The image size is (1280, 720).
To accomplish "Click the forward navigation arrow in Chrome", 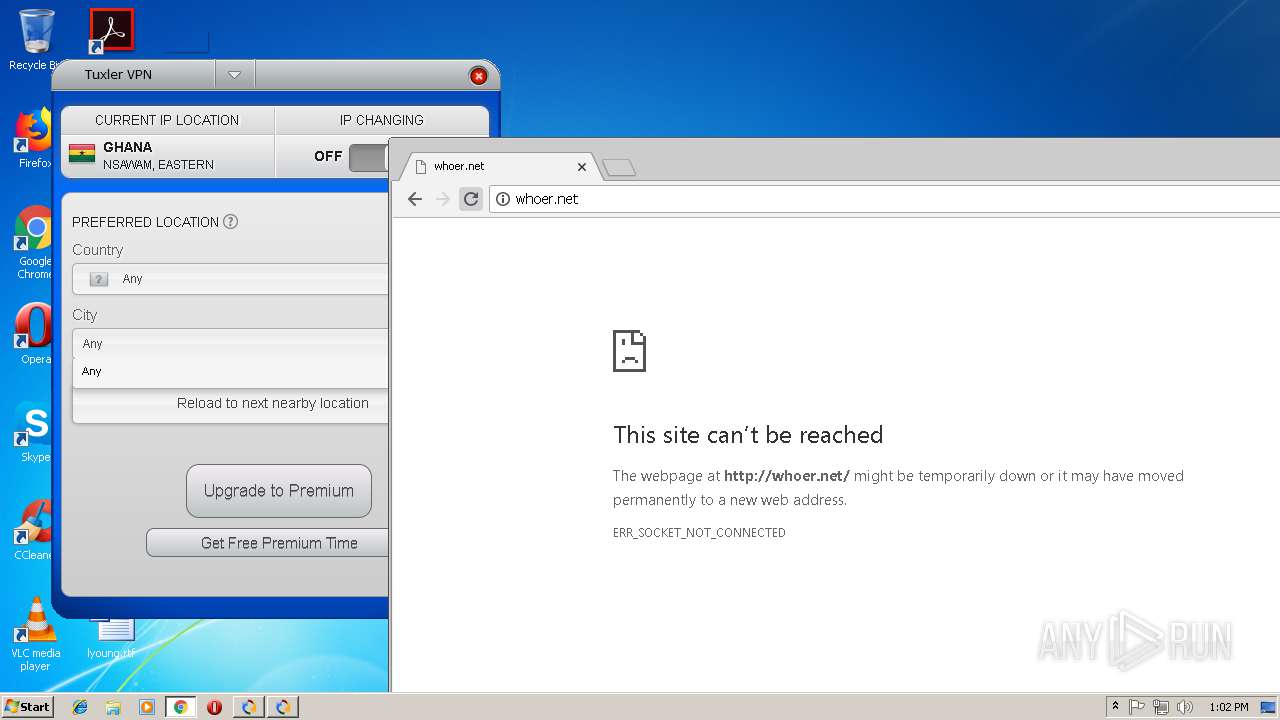I will (x=443, y=199).
